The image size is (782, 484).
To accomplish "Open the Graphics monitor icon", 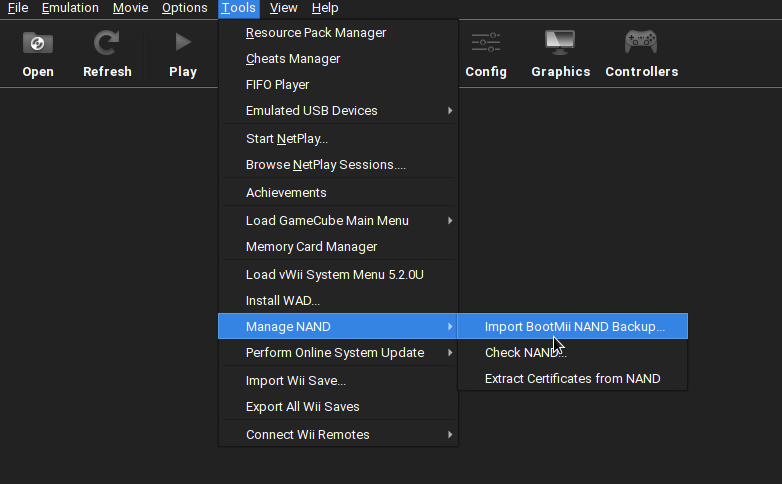I will tap(560, 43).
